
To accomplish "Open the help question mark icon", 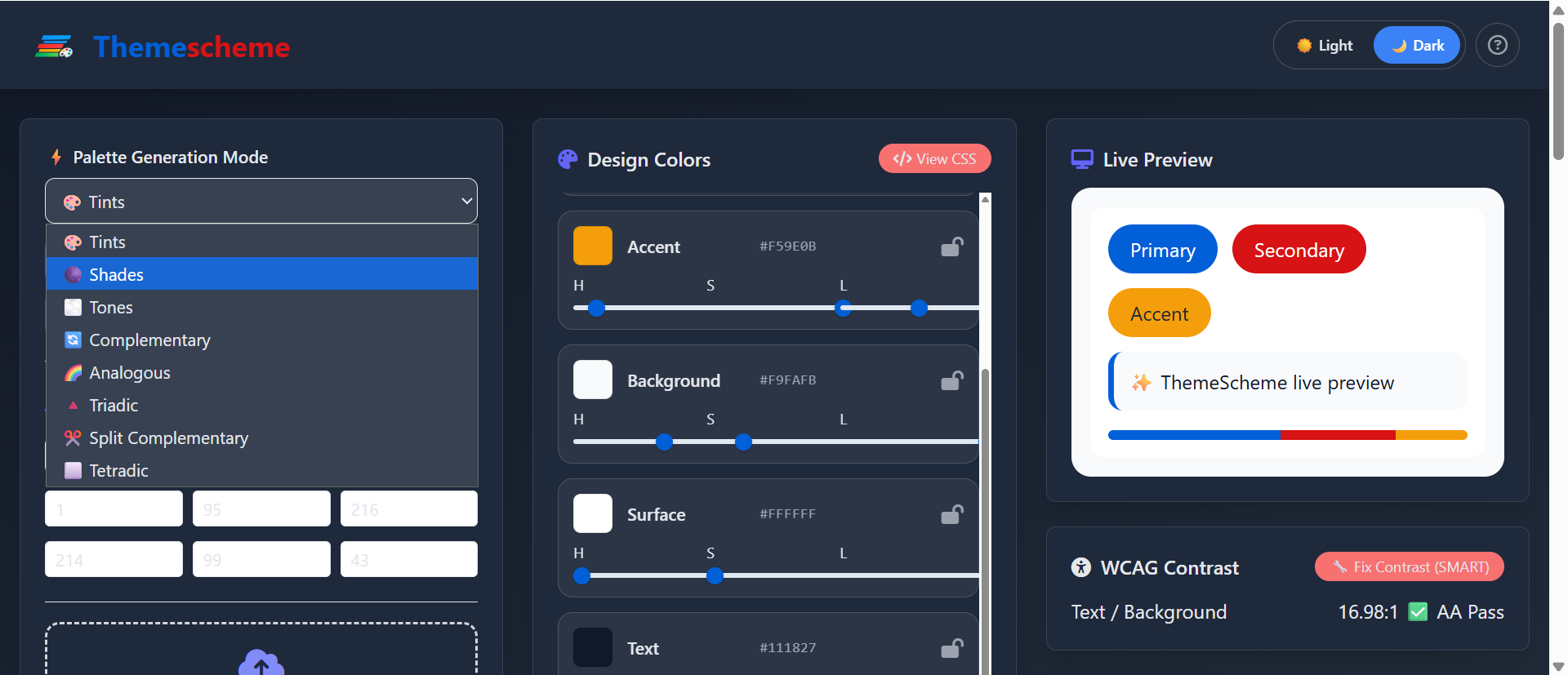I will [x=1497, y=45].
